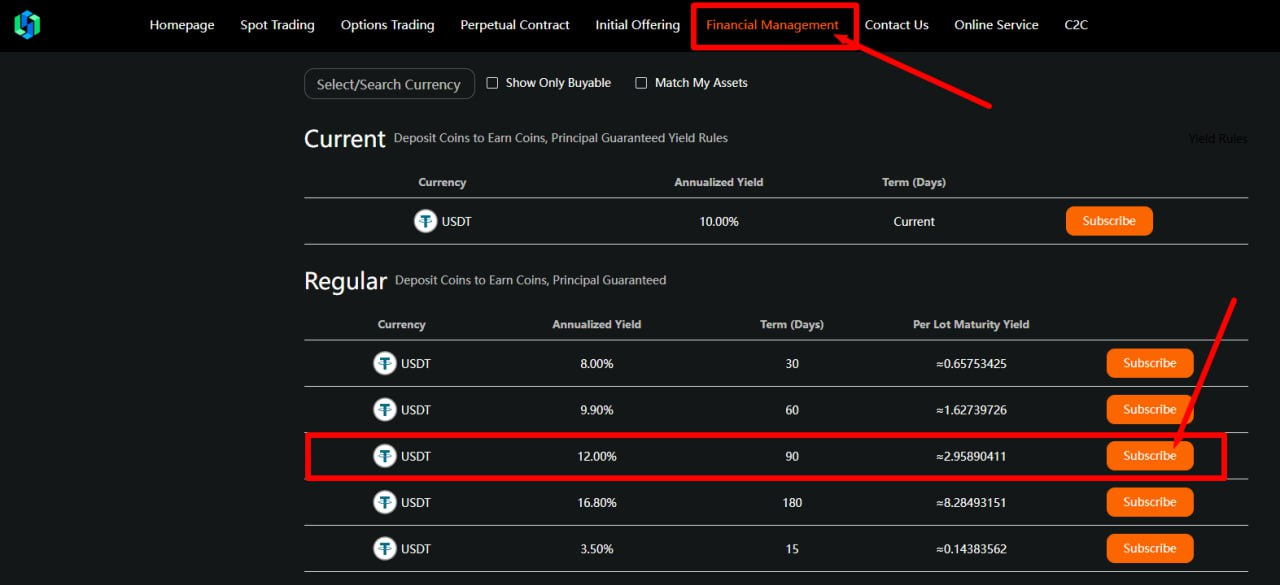This screenshot has width=1280, height=585.
Task: Click USDT icon in the 12.00% row
Action: click(x=385, y=456)
